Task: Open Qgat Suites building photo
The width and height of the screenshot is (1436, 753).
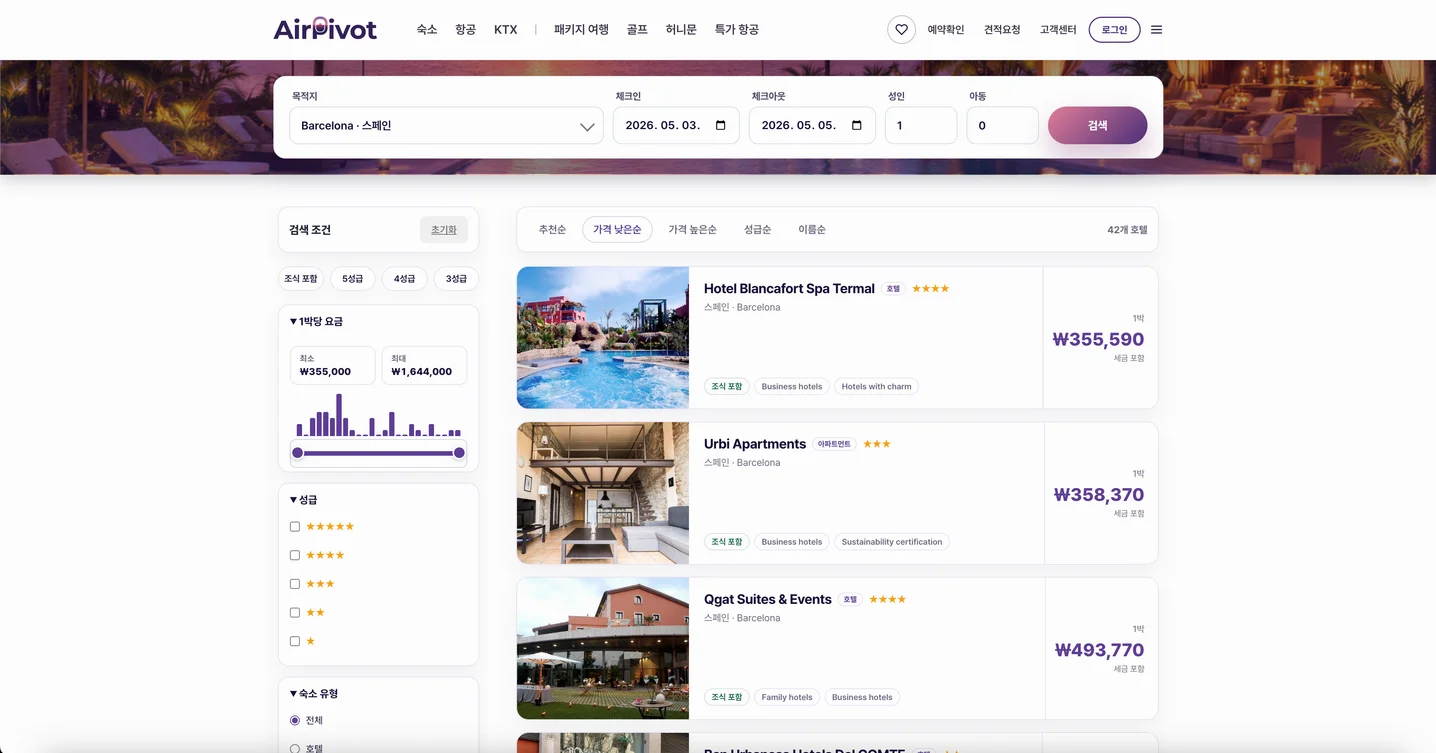Action: 603,648
